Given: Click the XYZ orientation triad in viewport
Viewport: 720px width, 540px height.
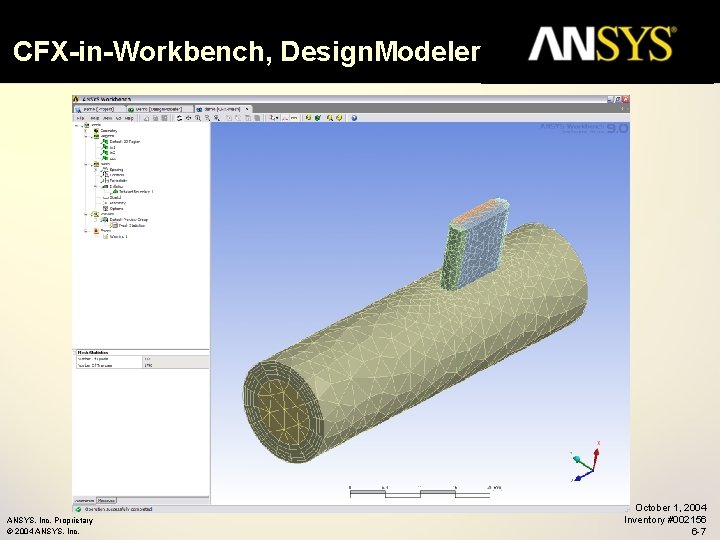Looking at the screenshot, I should click(585, 461).
